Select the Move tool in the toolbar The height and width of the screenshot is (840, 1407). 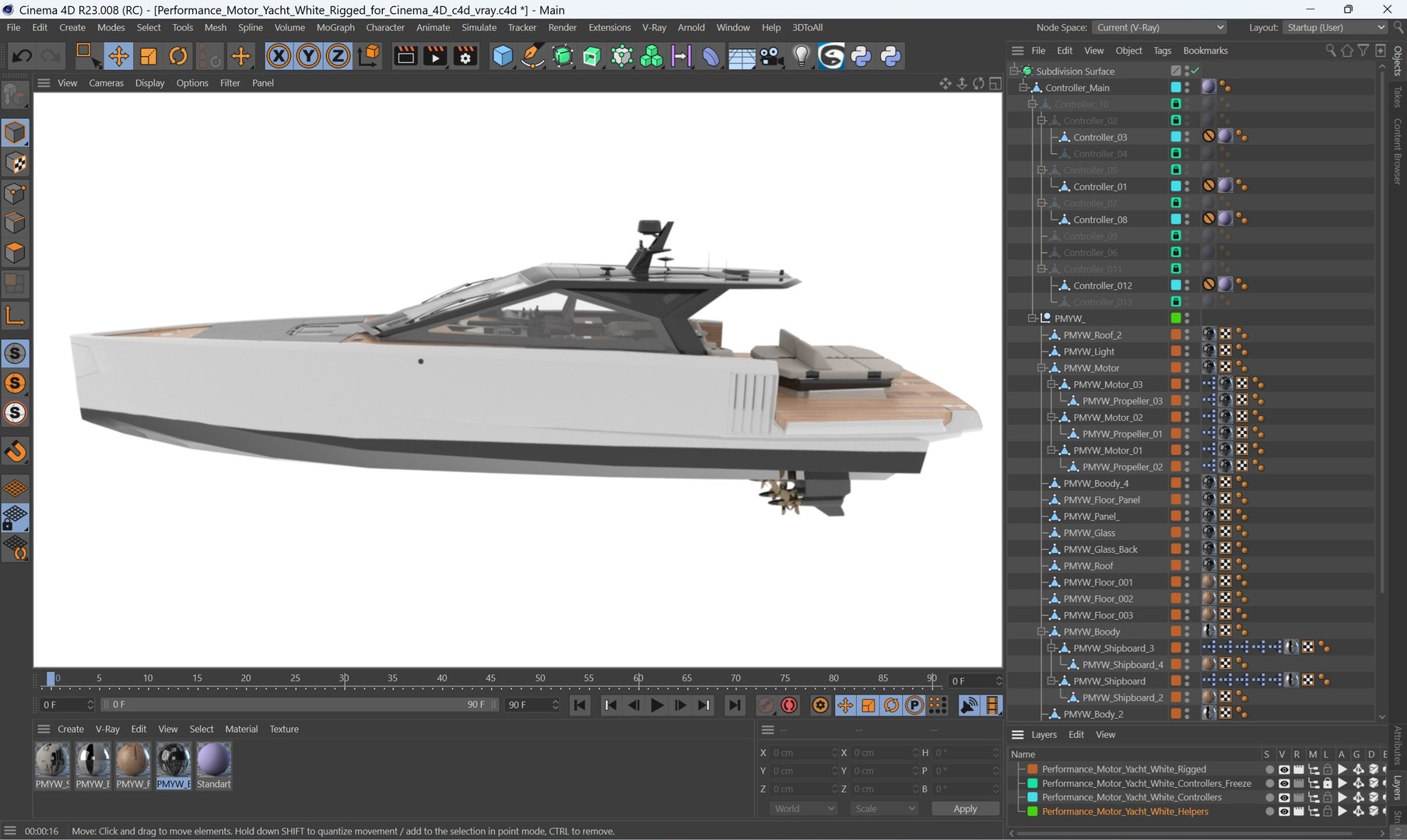click(118, 56)
